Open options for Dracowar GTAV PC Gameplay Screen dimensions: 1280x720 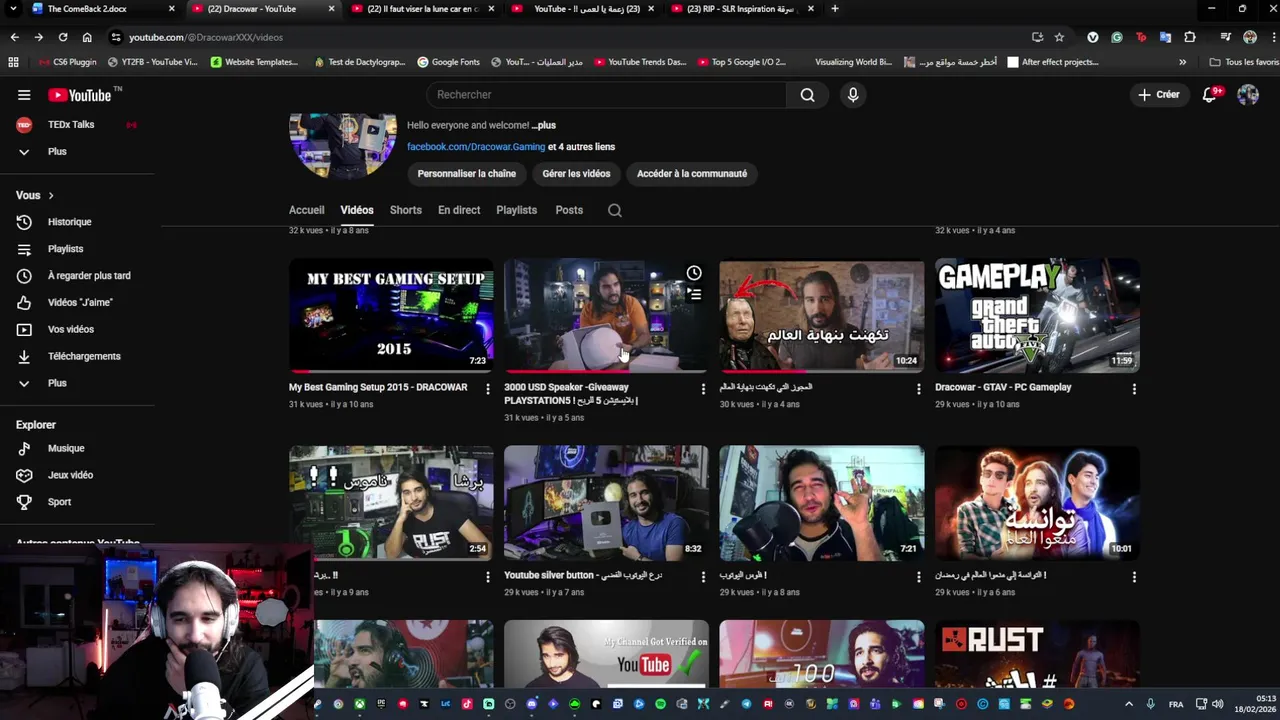[1134, 389]
